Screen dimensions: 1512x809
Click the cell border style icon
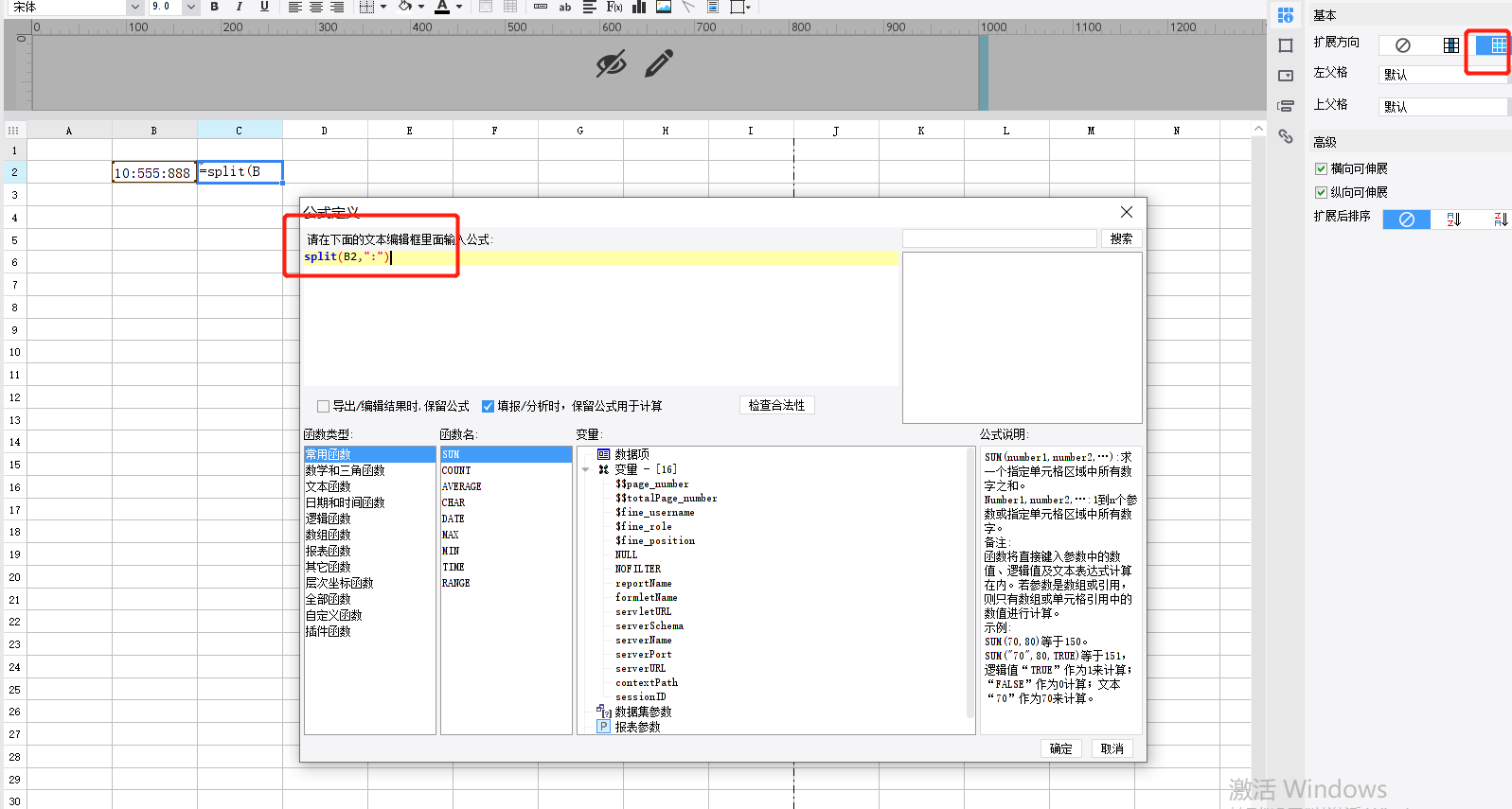coord(366,7)
